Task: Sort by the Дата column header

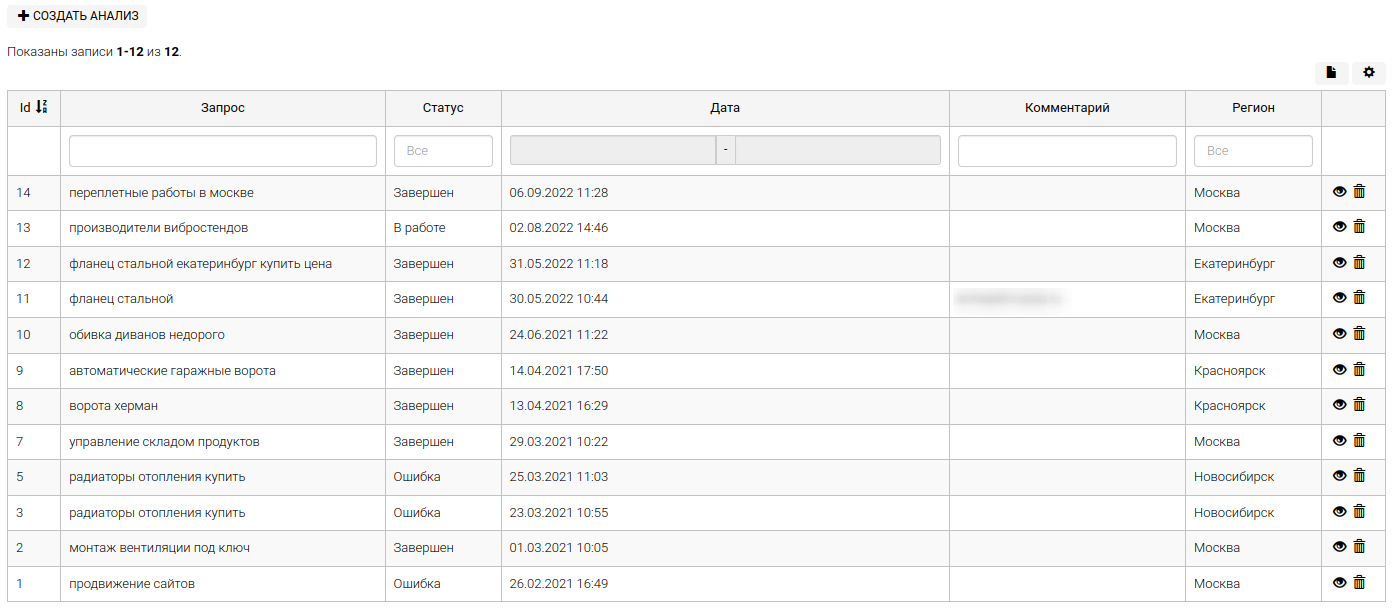Action: click(x=725, y=108)
